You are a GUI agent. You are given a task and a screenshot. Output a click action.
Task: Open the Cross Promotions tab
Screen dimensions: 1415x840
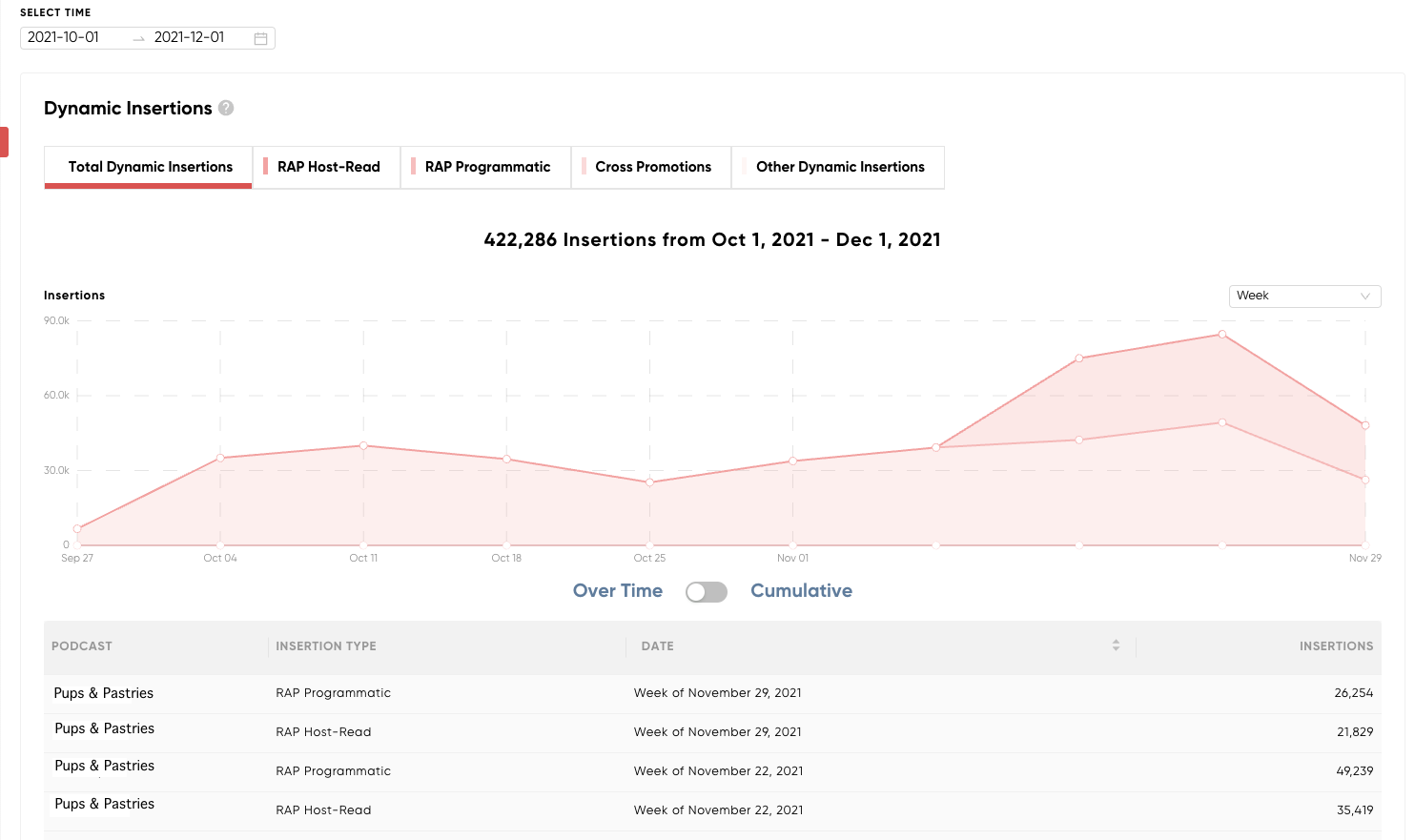pyautogui.click(x=652, y=167)
